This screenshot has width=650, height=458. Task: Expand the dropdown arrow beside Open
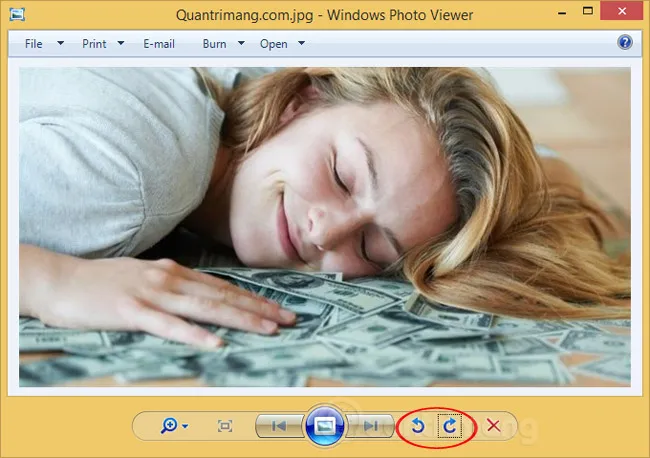[301, 44]
